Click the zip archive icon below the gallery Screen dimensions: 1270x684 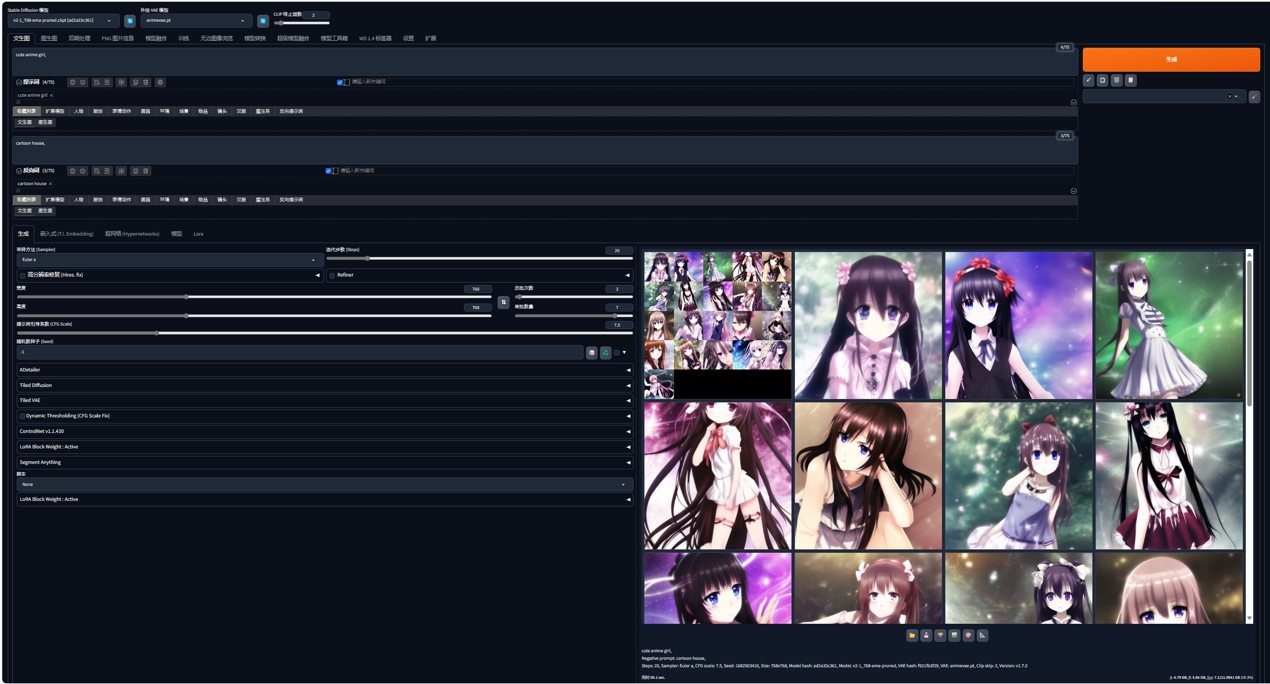tap(940, 635)
